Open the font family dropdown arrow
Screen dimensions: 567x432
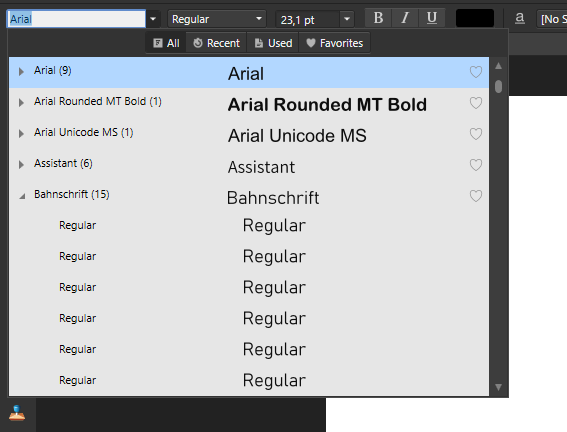point(153,19)
